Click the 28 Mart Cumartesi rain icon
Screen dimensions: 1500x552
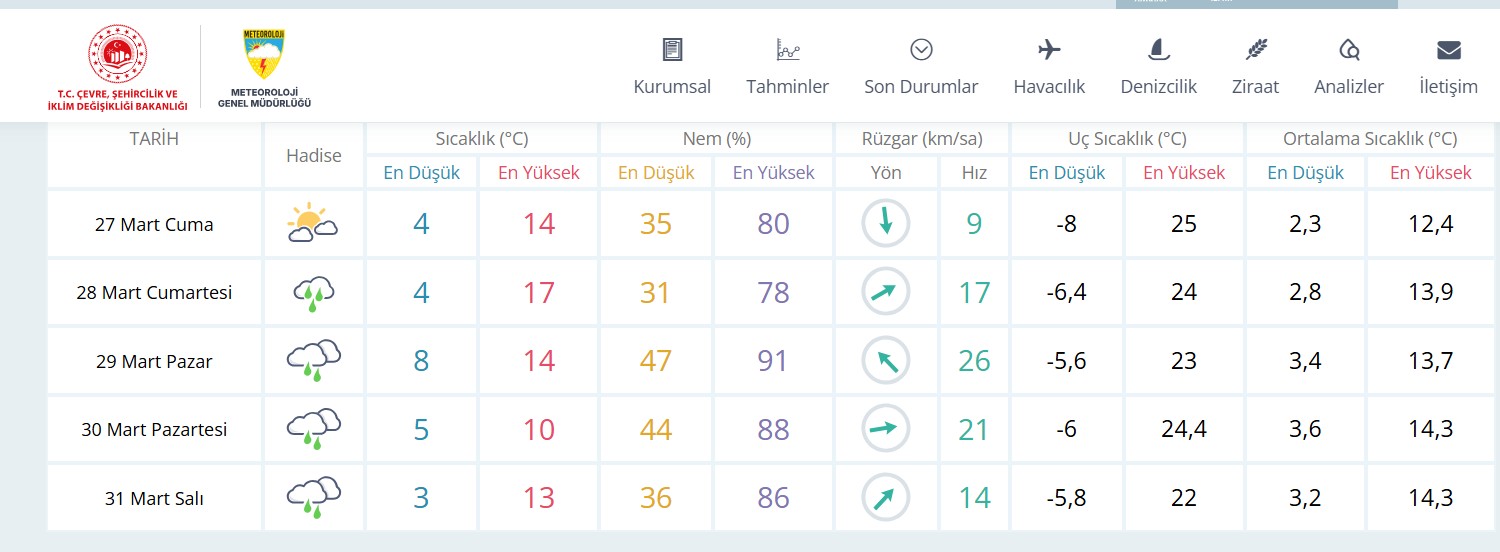(313, 292)
